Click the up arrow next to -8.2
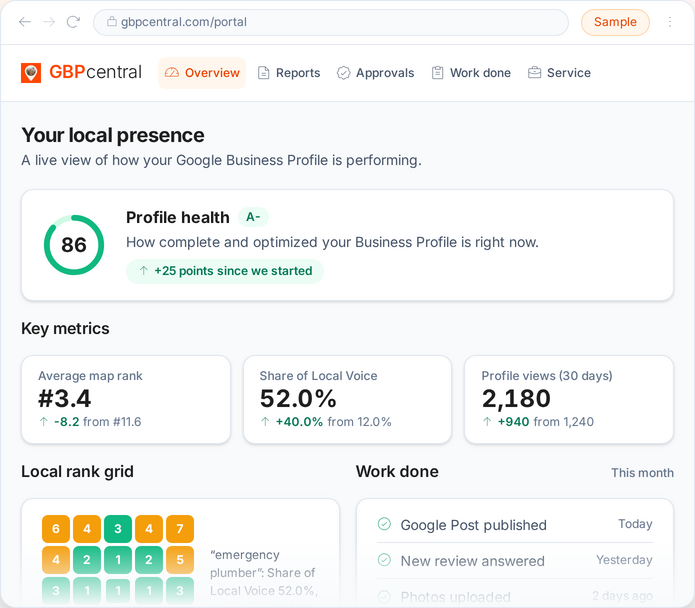The width and height of the screenshot is (695, 608). (x=43, y=421)
